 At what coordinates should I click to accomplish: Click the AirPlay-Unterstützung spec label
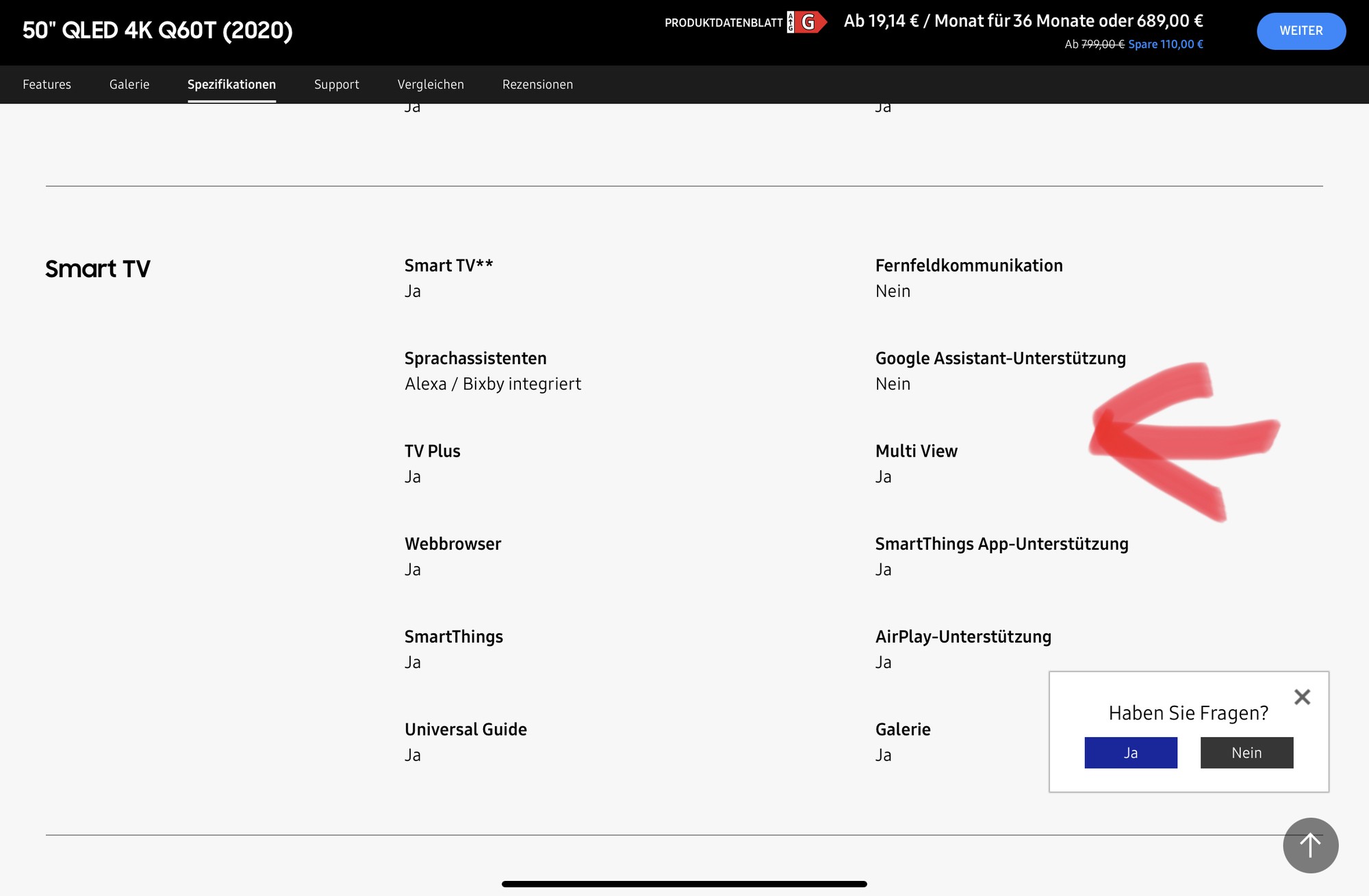point(963,637)
